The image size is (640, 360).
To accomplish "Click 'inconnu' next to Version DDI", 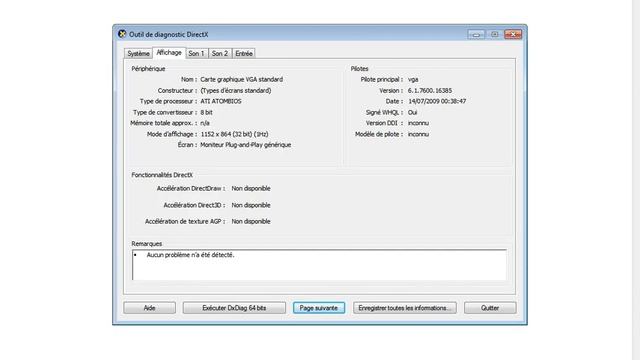I will (418, 123).
